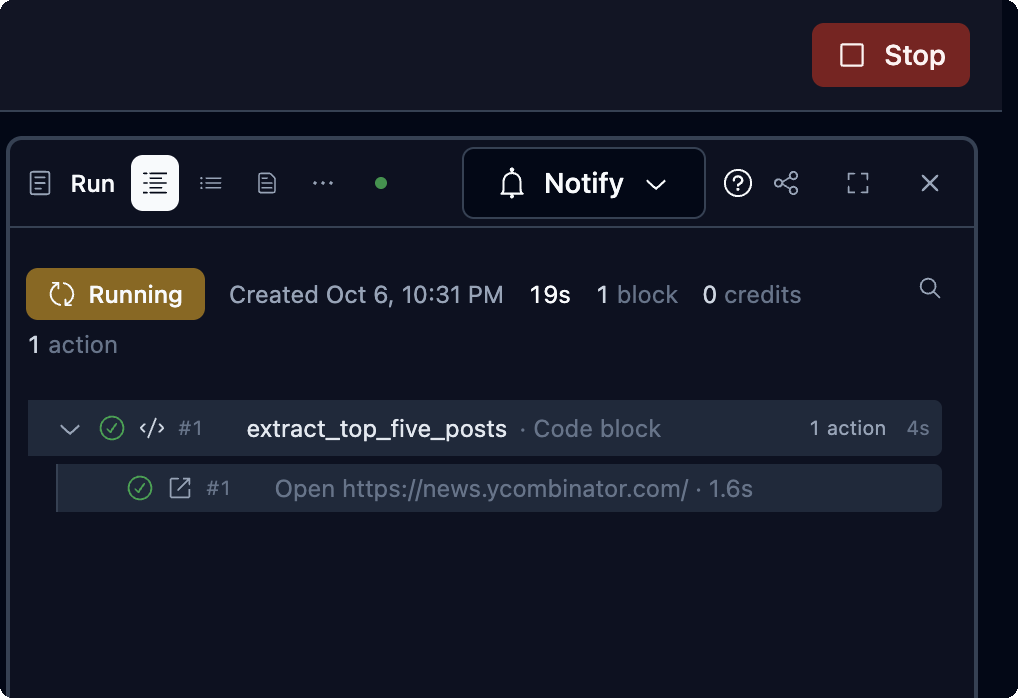Click the Running status badge
Viewport: 1018px width, 698px height.
pyautogui.click(x=116, y=294)
